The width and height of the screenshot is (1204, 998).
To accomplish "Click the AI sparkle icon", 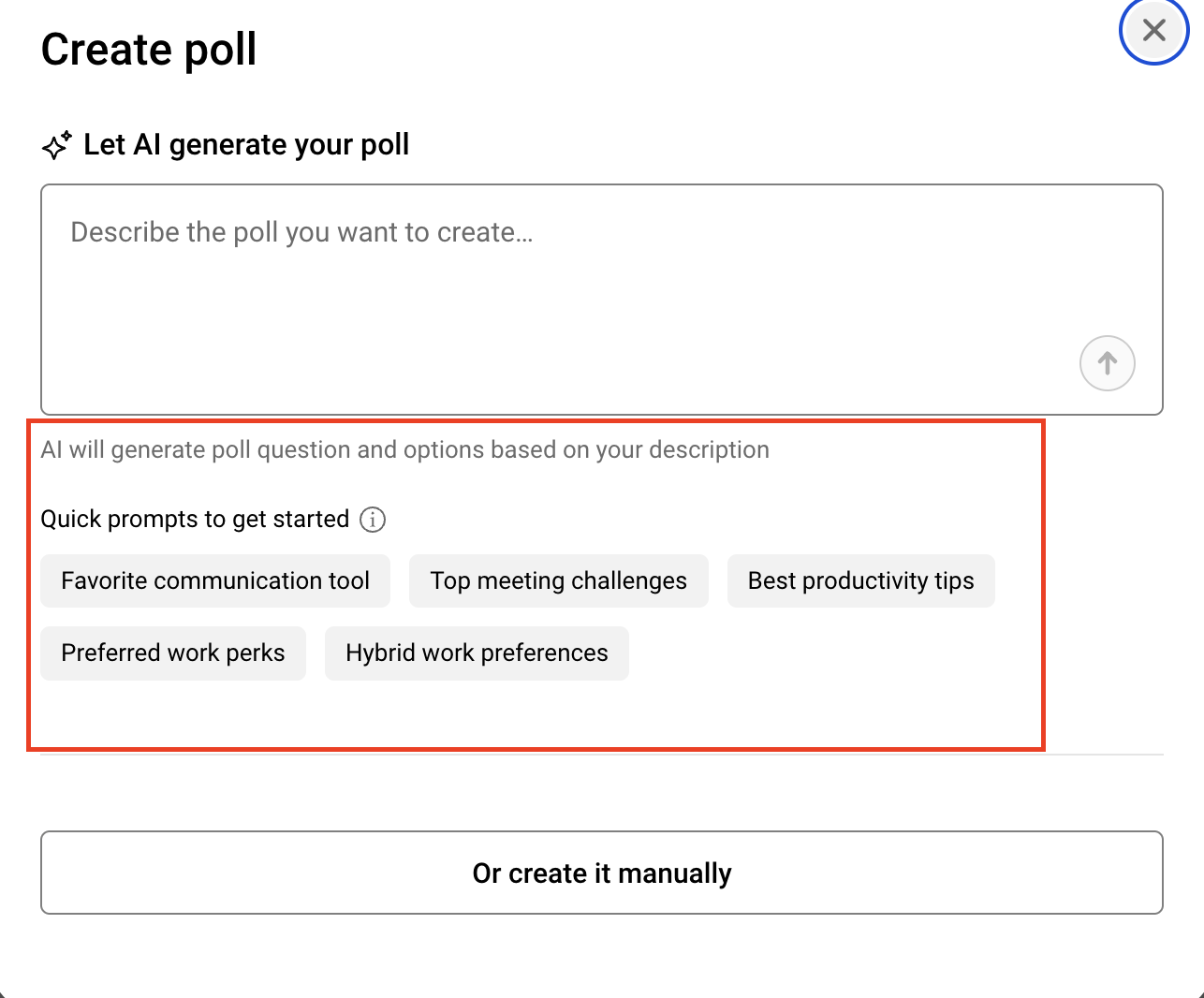I will [56, 145].
